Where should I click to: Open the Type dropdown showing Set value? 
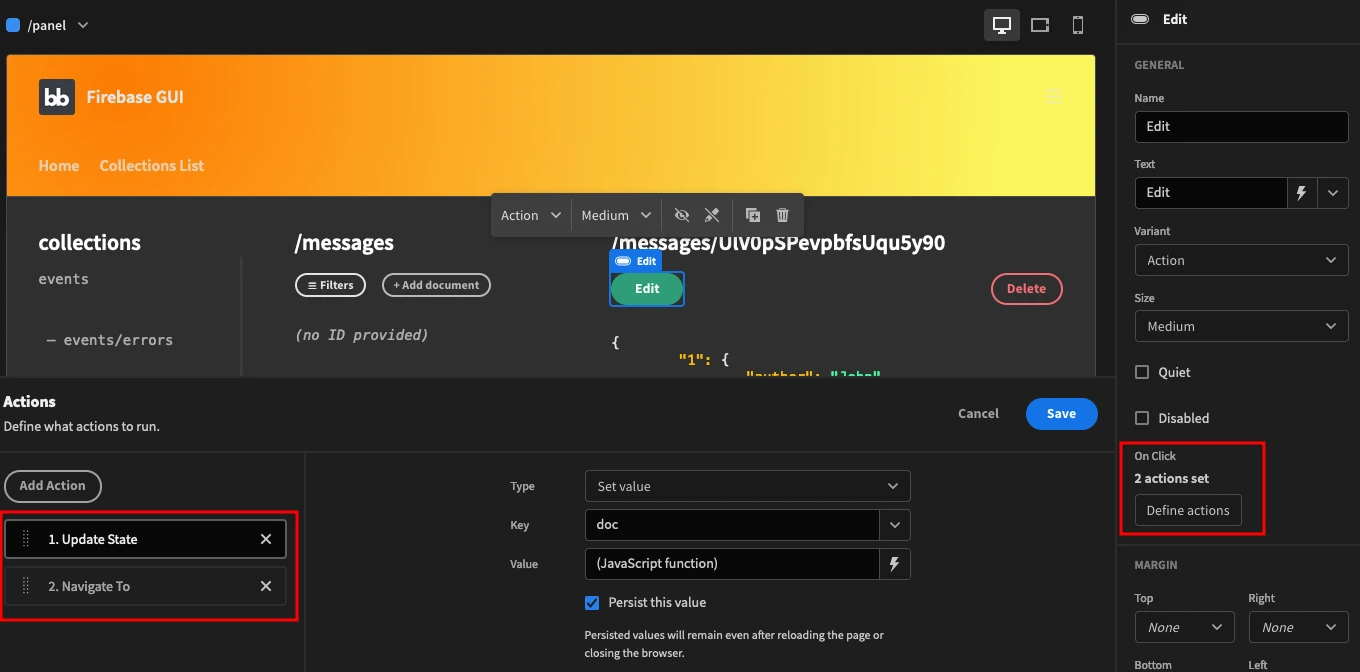click(x=747, y=486)
